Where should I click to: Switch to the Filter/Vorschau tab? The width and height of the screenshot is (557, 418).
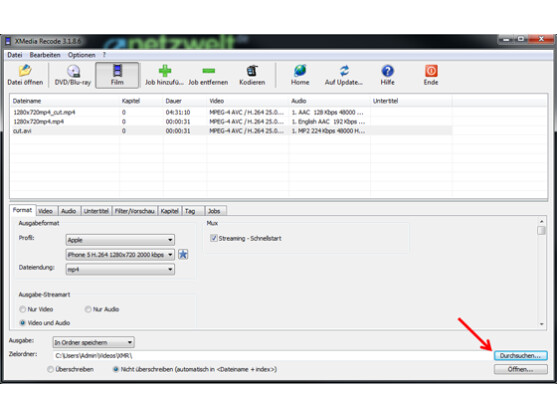tap(135, 211)
